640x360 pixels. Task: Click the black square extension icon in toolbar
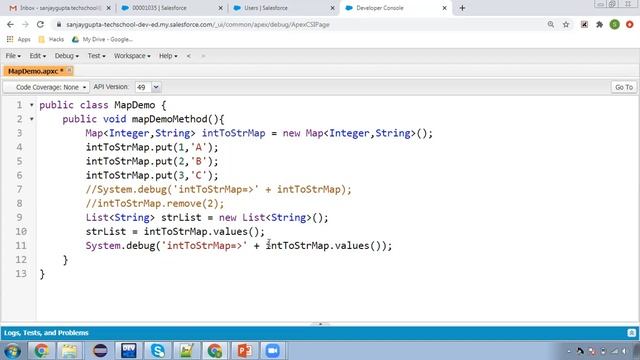pos(584,24)
